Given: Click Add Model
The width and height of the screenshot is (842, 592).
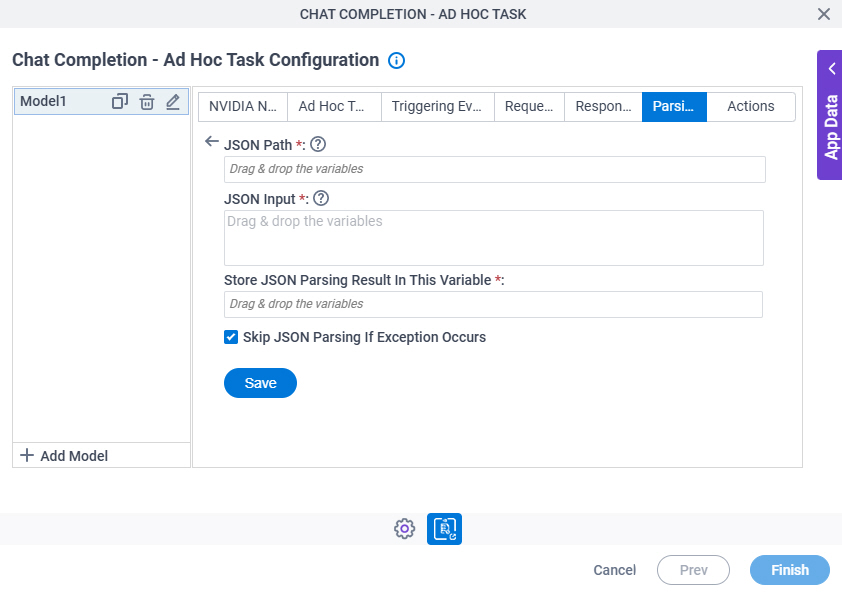Looking at the screenshot, I should (64, 456).
